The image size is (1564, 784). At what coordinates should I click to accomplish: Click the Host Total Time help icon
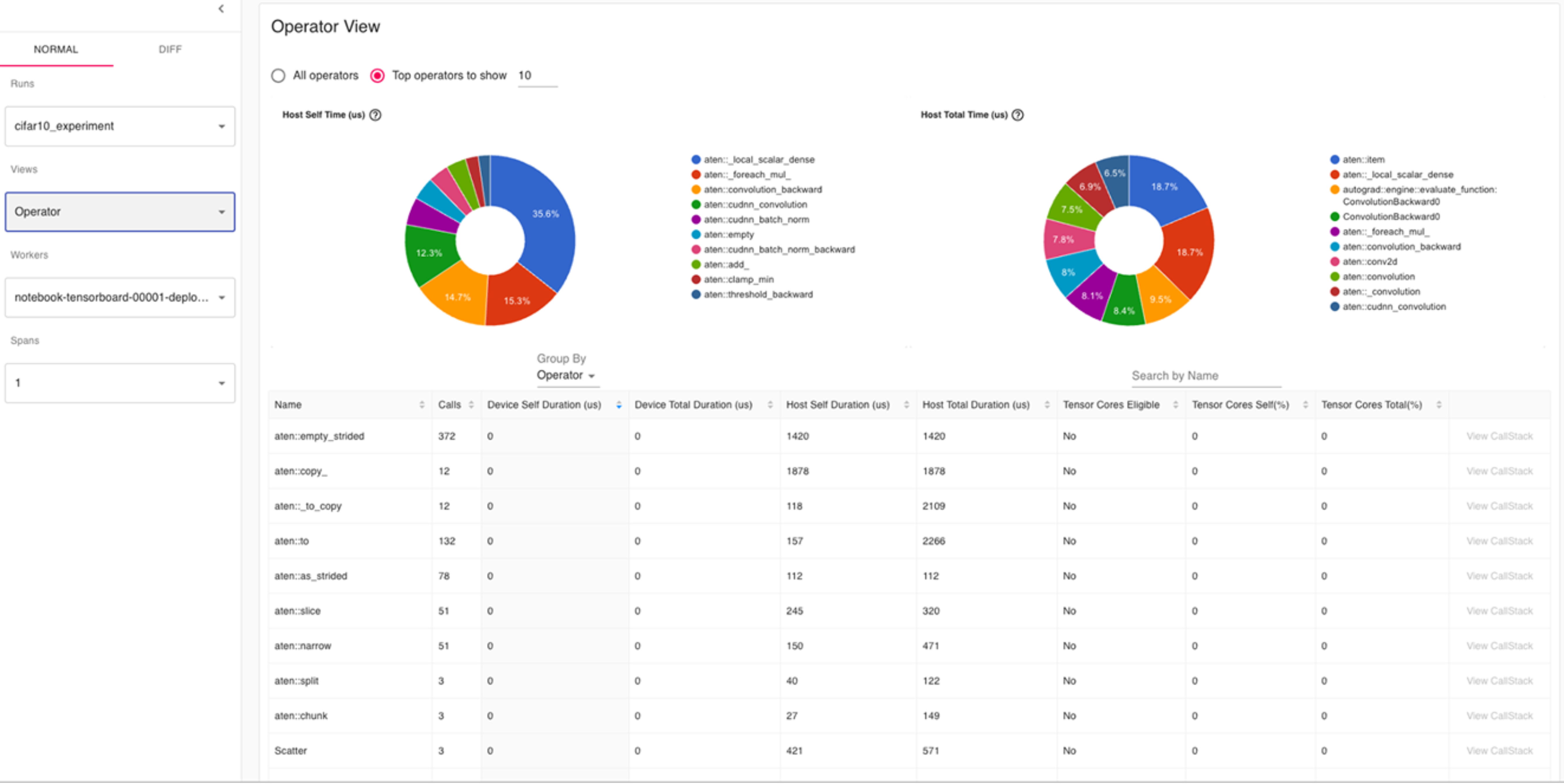click(x=1018, y=115)
